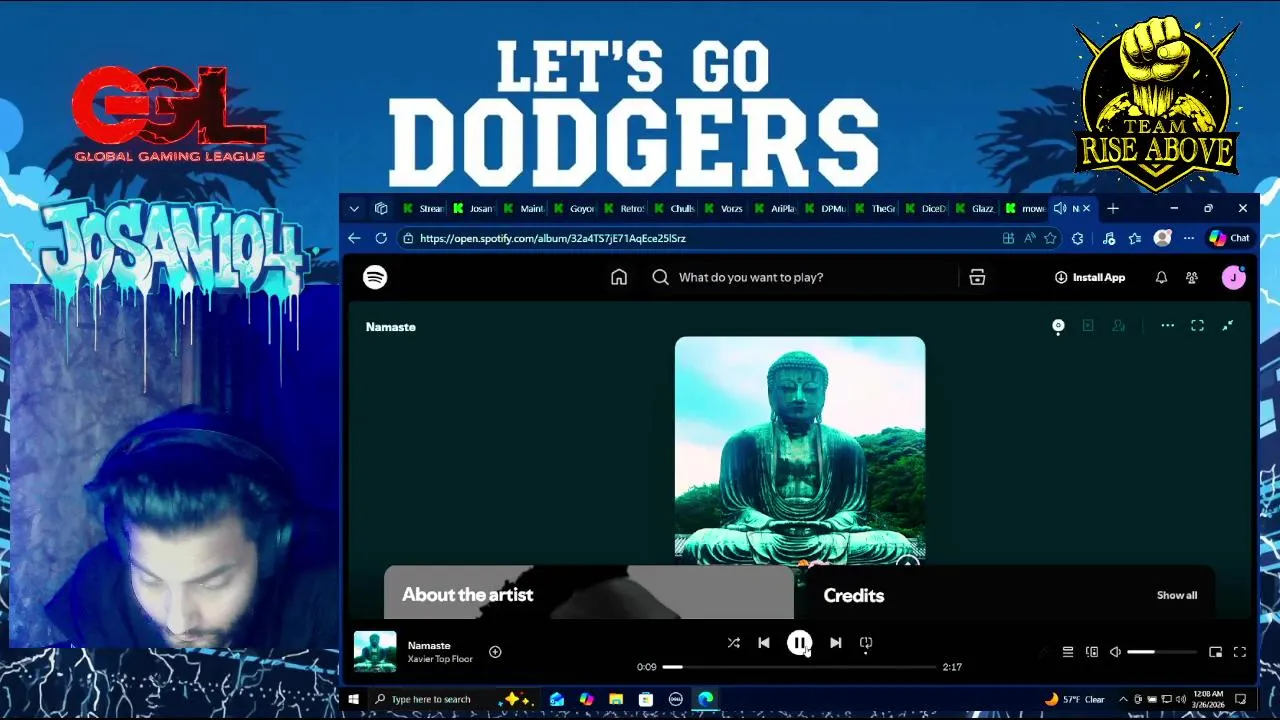Open the three-dot more options menu
1280x720 pixels.
tap(1167, 326)
